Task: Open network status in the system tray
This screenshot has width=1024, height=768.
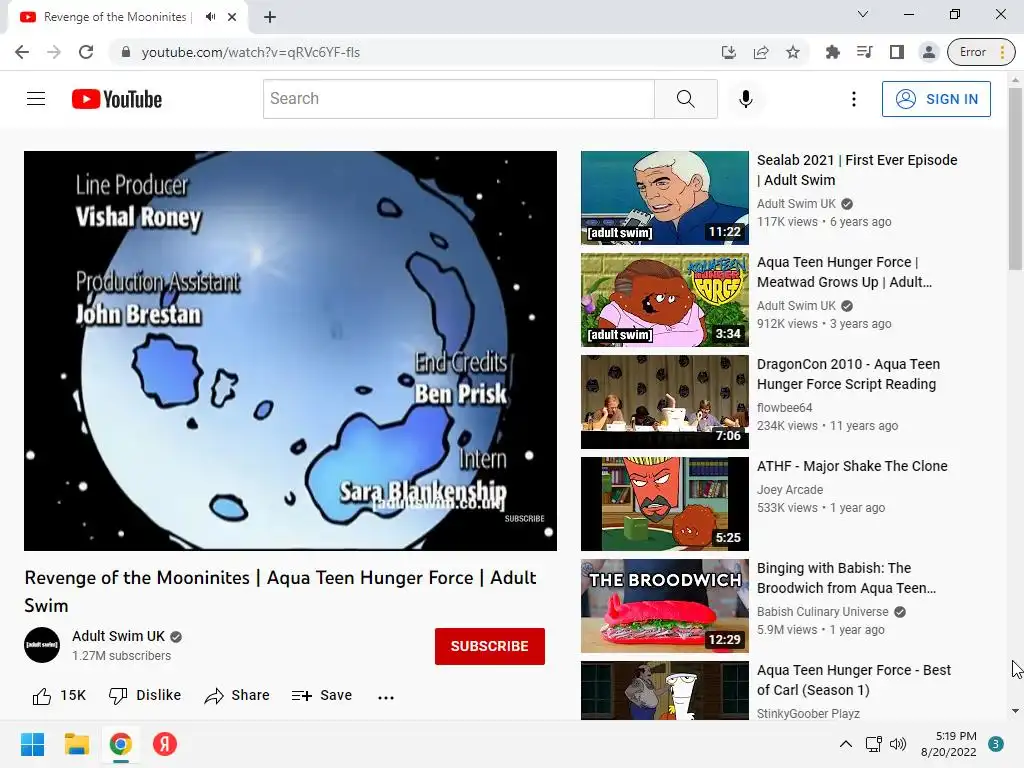Action: click(x=873, y=744)
